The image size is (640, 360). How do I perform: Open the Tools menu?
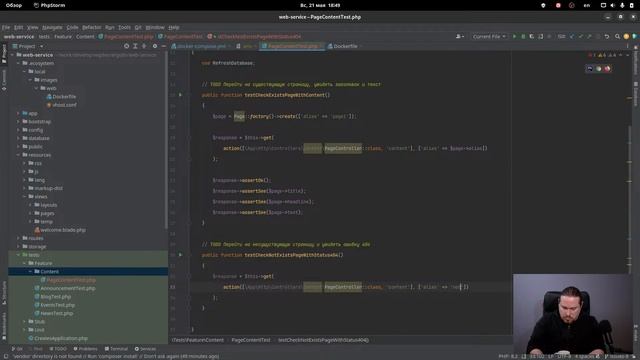[x=124, y=27]
